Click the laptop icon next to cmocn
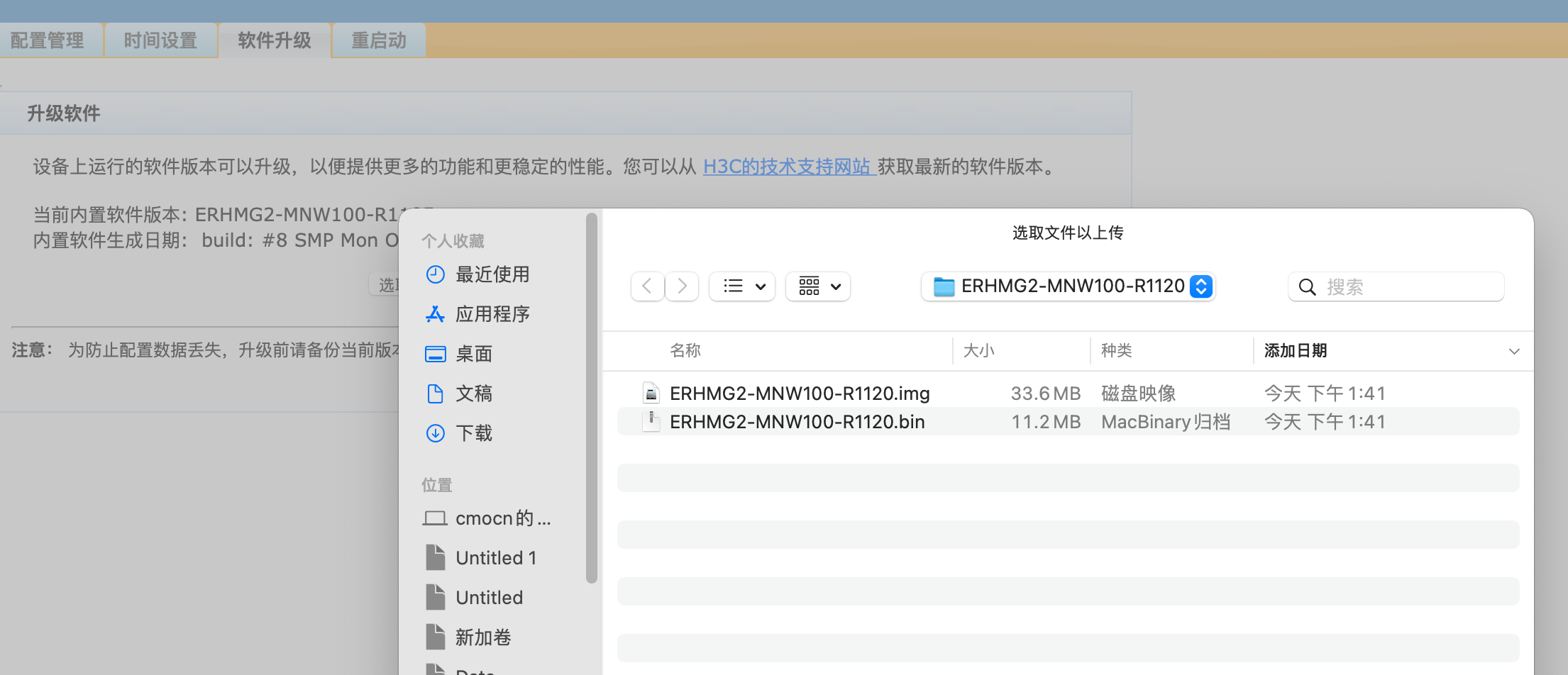Image resolution: width=1568 pixels, height=675 pixels. 435,518
